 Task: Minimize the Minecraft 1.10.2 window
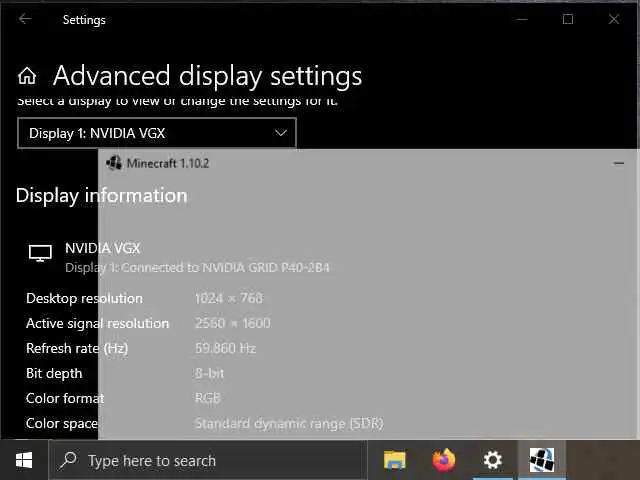click(x=618, y=163)
